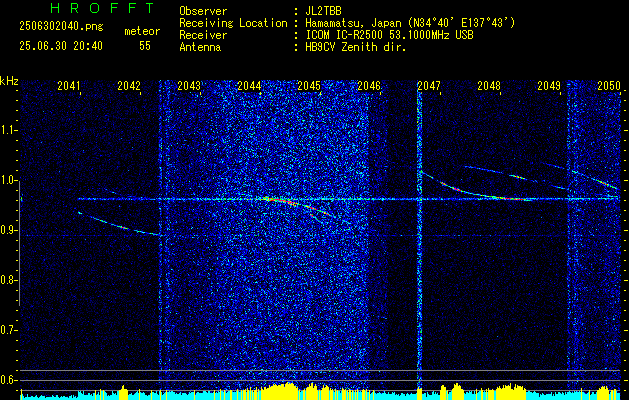Click the 2050 time marker
The height and width of the screenshot is (400, 629).
(x=609, y=86)
